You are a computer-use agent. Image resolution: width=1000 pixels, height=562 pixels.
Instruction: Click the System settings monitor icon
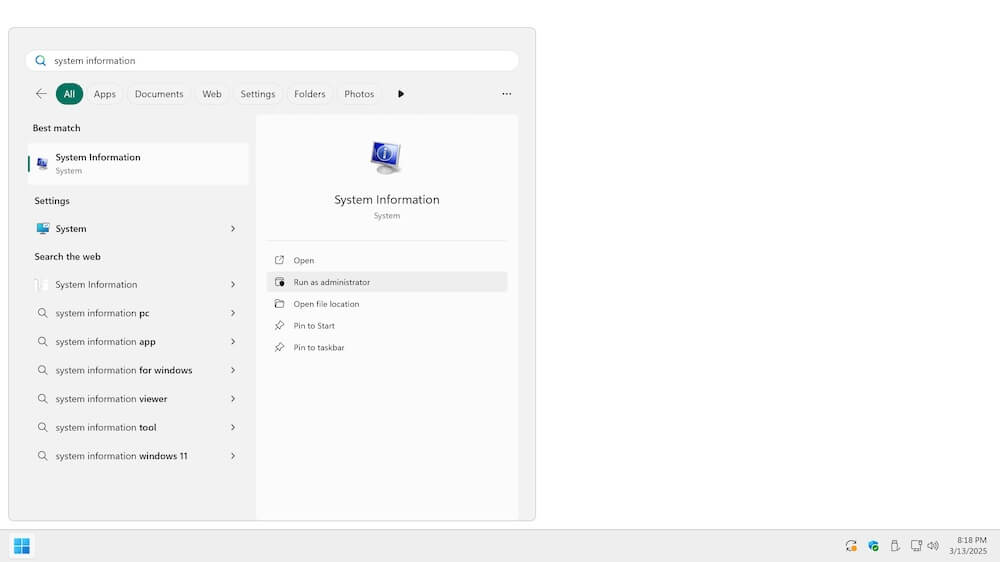pos(43,228)
